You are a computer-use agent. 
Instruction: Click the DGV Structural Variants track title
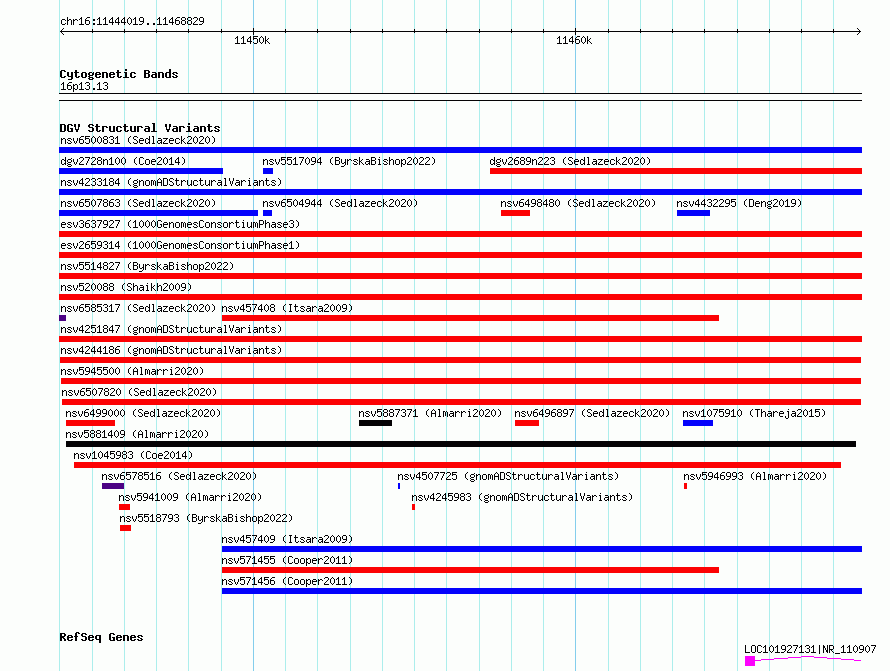tap(140, 128)
